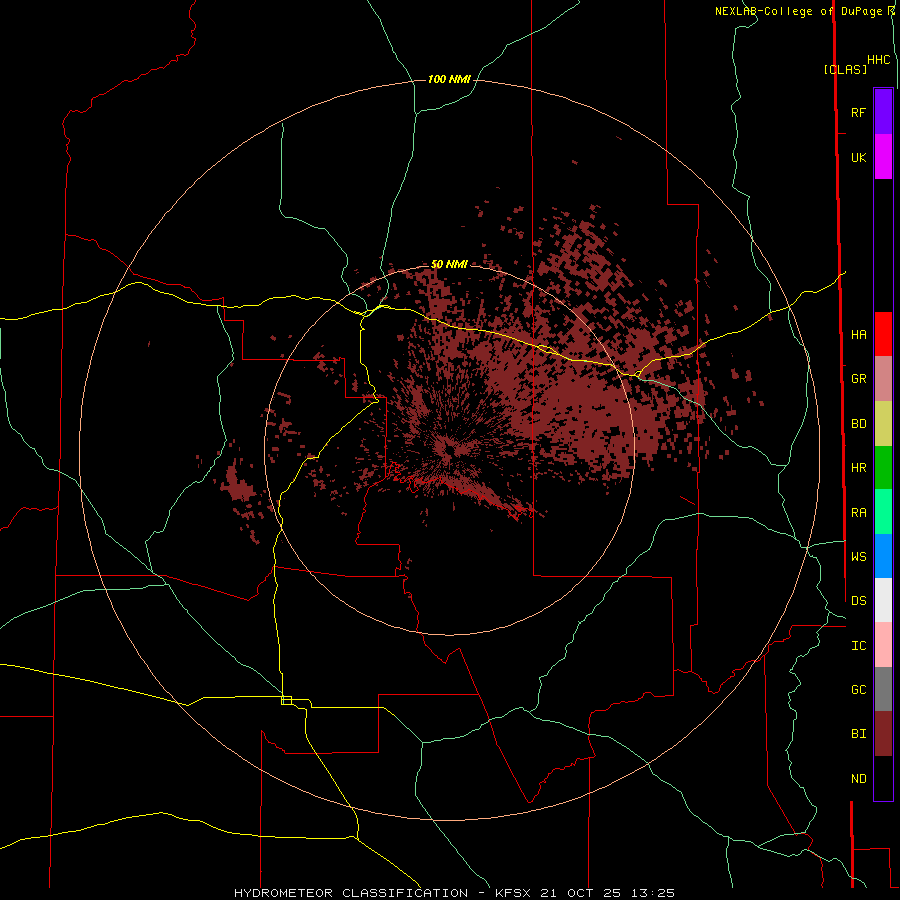900x900 pixels.
Task: Click the 50 NMI range ring label
Action: [x=449, y=264]
